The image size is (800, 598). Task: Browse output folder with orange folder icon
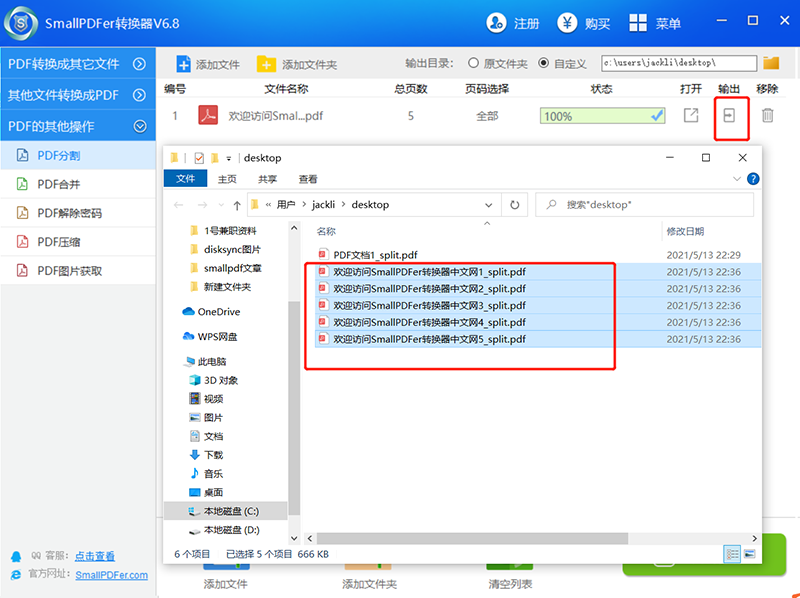[771, 63]
